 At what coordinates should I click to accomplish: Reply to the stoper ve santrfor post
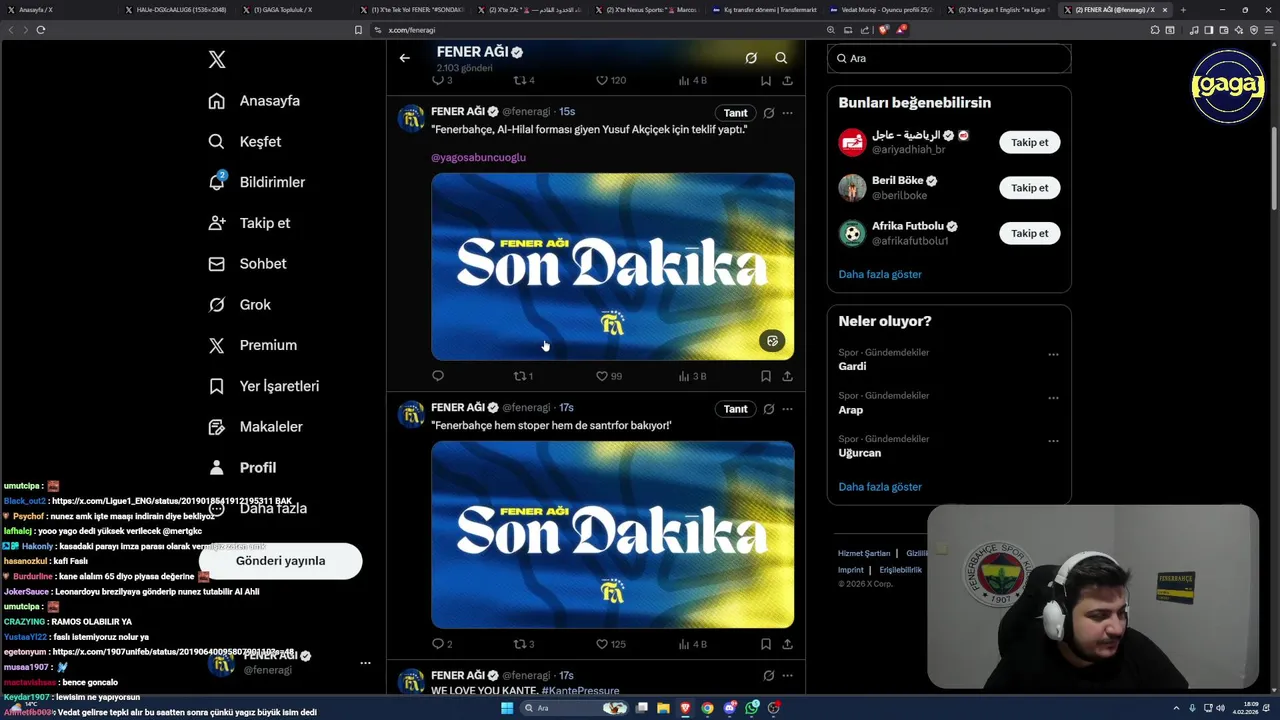point(442,644)
